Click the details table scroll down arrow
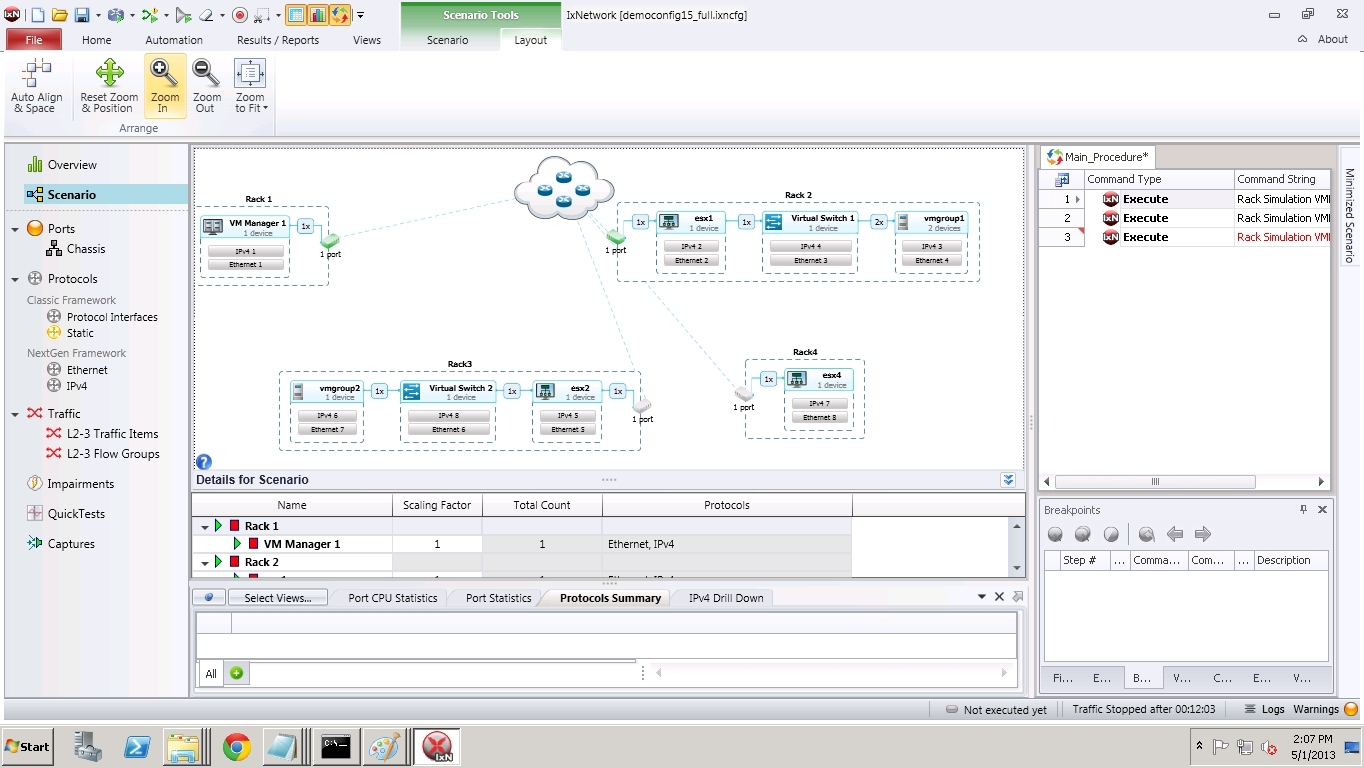This screenshot has width=1364, height=768. click(x=1017, y=568)
